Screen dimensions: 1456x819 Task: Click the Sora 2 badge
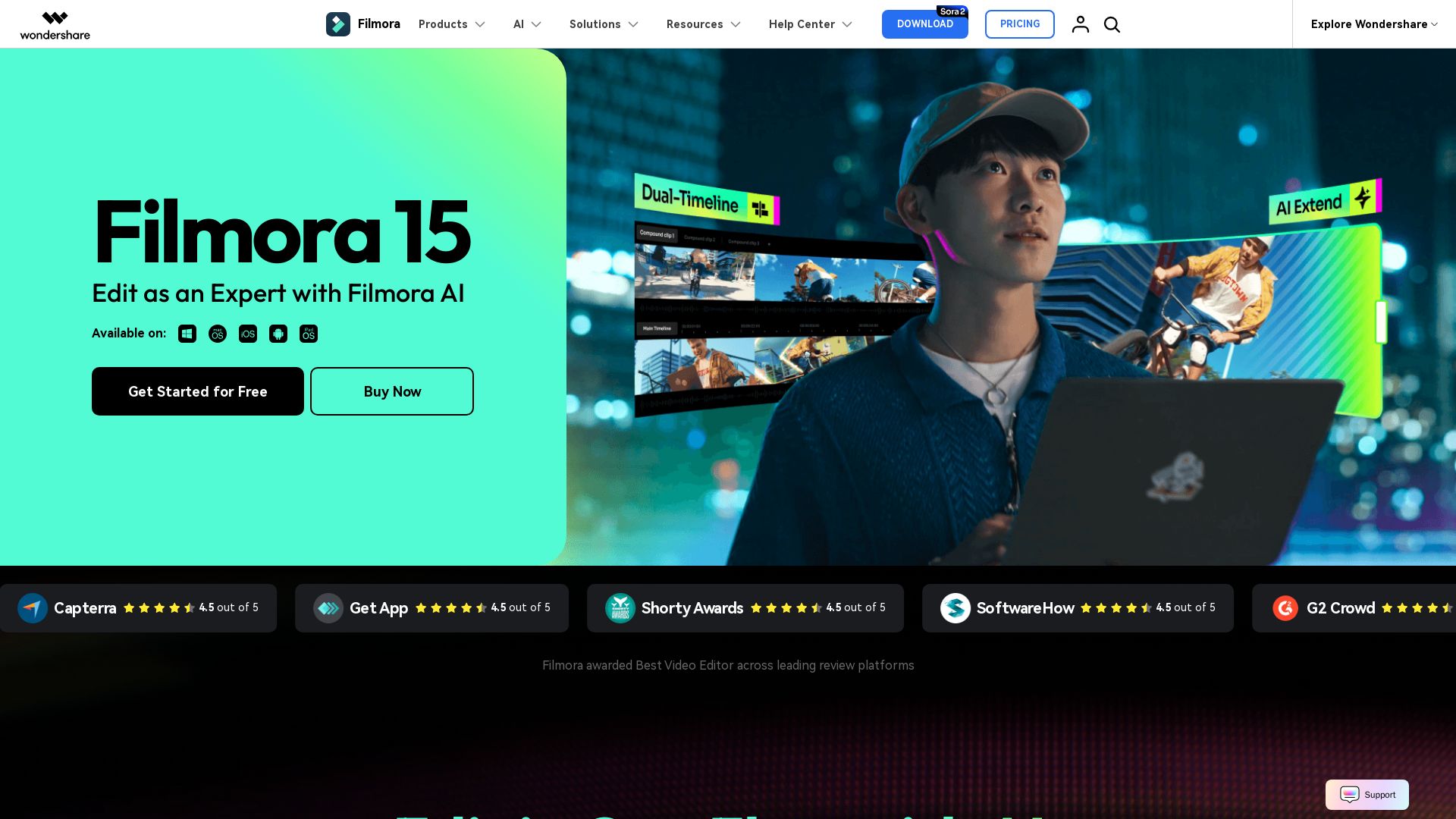952,11
